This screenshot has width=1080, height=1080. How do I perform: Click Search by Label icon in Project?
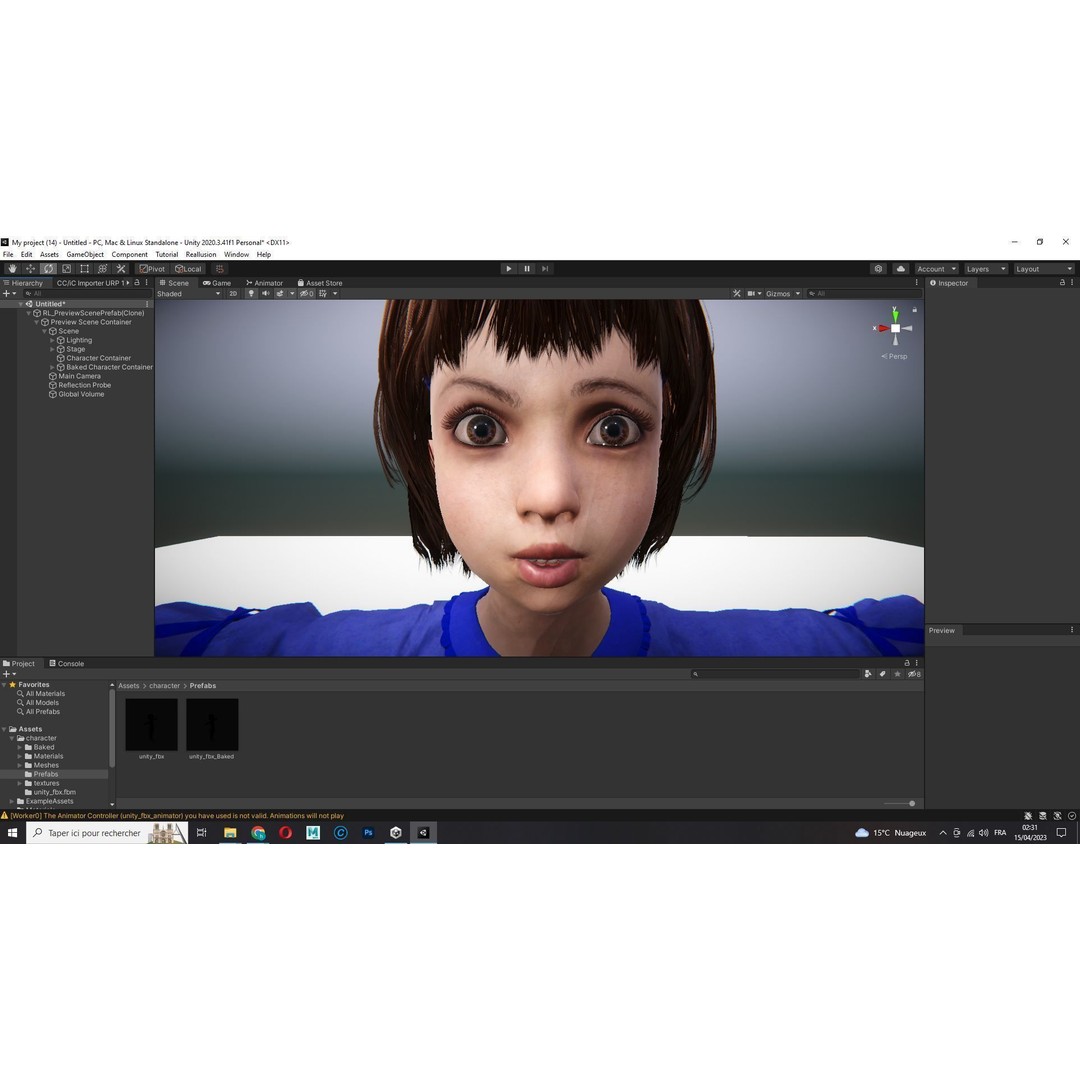tap(882, 674)
